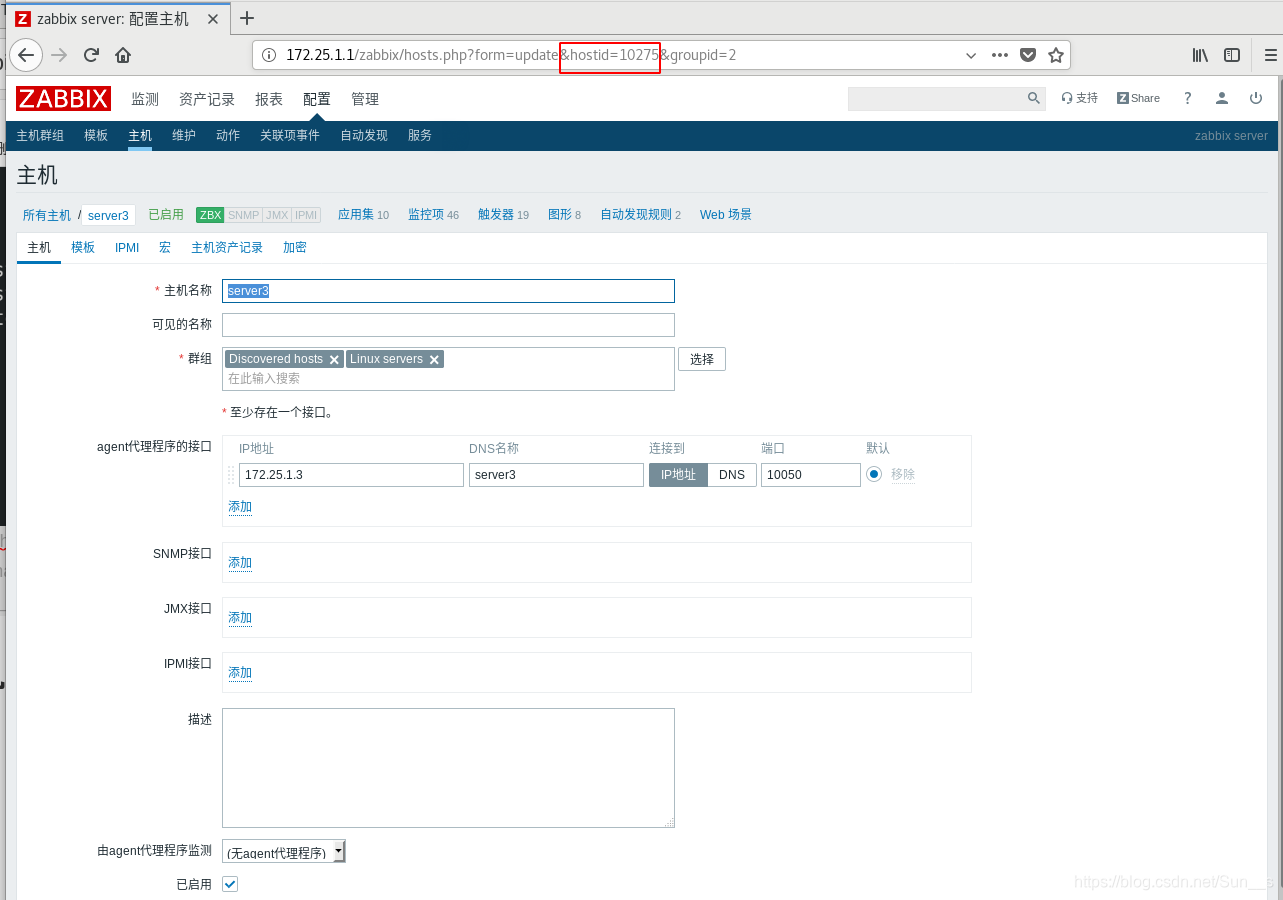Open the 自动发现规则 2 link

click(640, 214)
